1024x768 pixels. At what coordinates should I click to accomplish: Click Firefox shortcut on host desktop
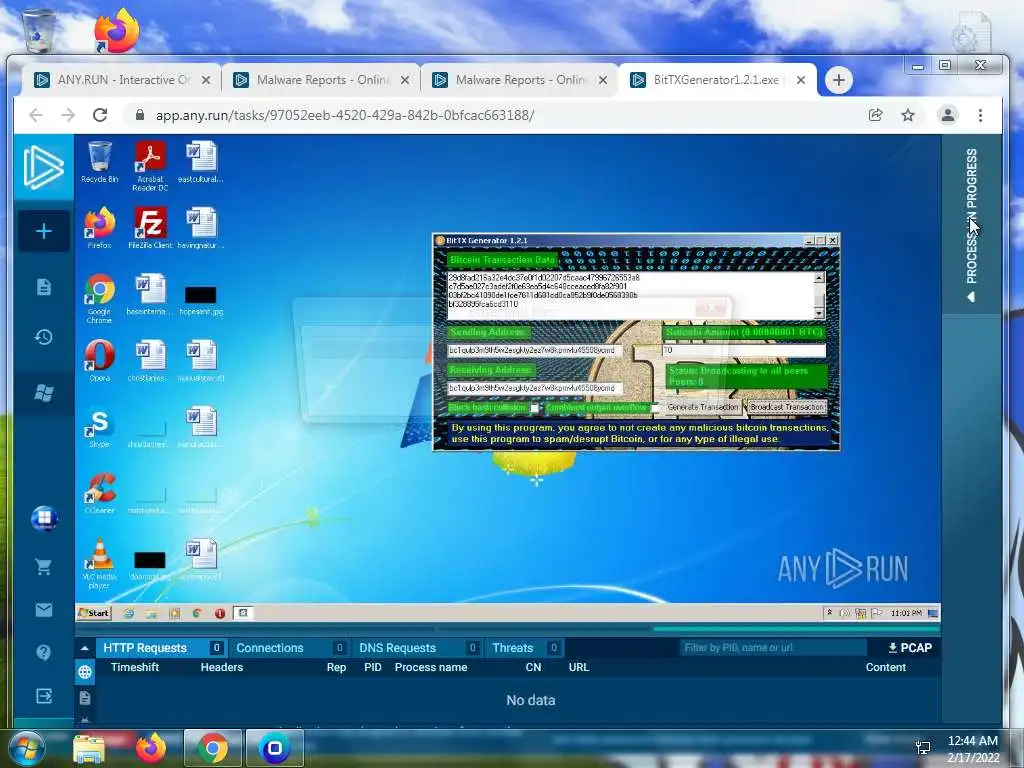117,30
